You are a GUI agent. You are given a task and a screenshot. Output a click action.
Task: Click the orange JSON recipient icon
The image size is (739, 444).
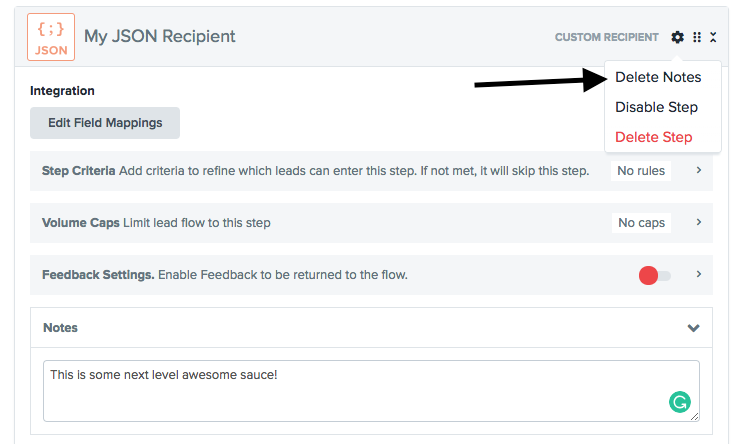coord(52,38)
